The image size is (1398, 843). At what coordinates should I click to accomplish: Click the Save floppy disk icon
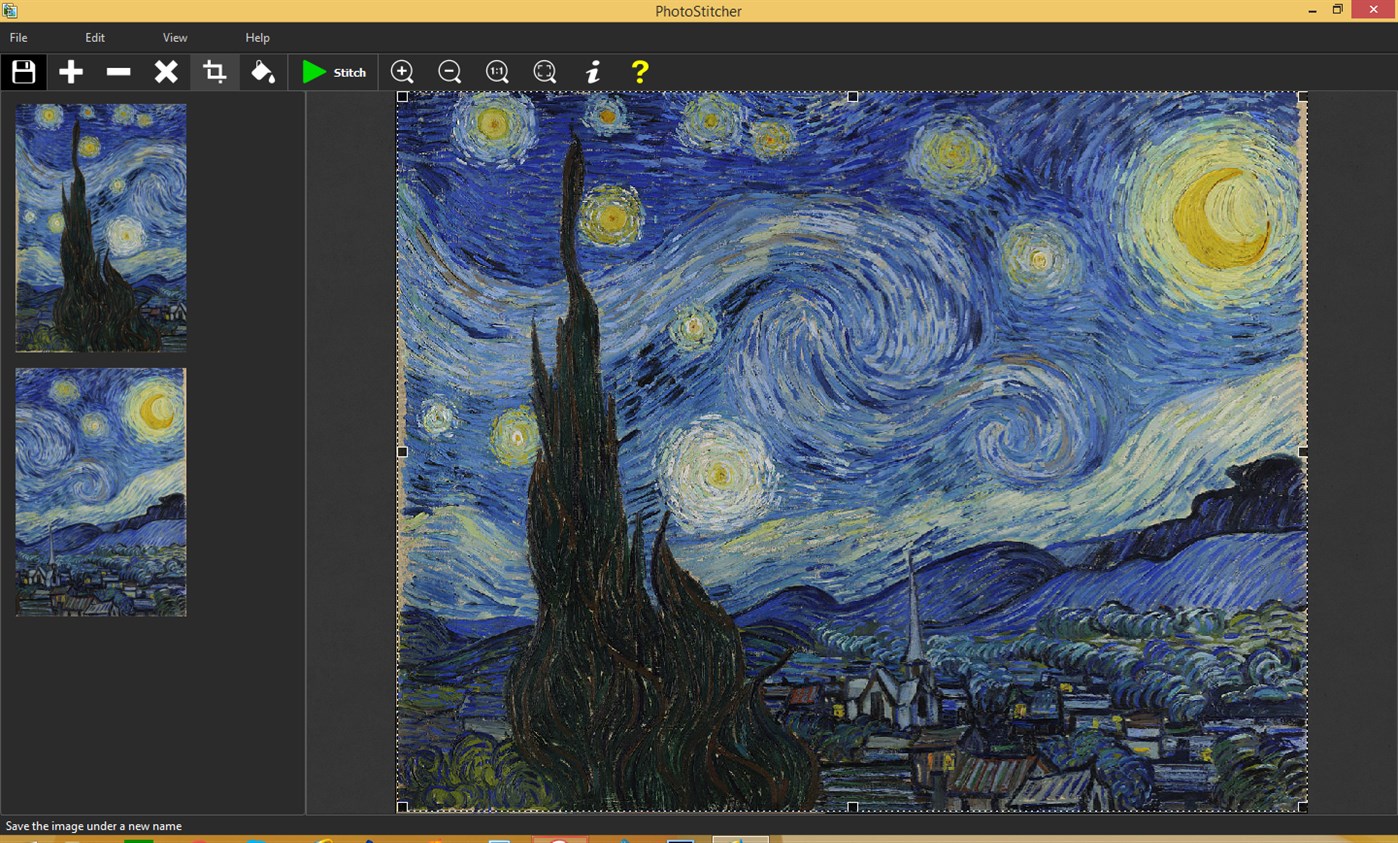coord(24,72)
